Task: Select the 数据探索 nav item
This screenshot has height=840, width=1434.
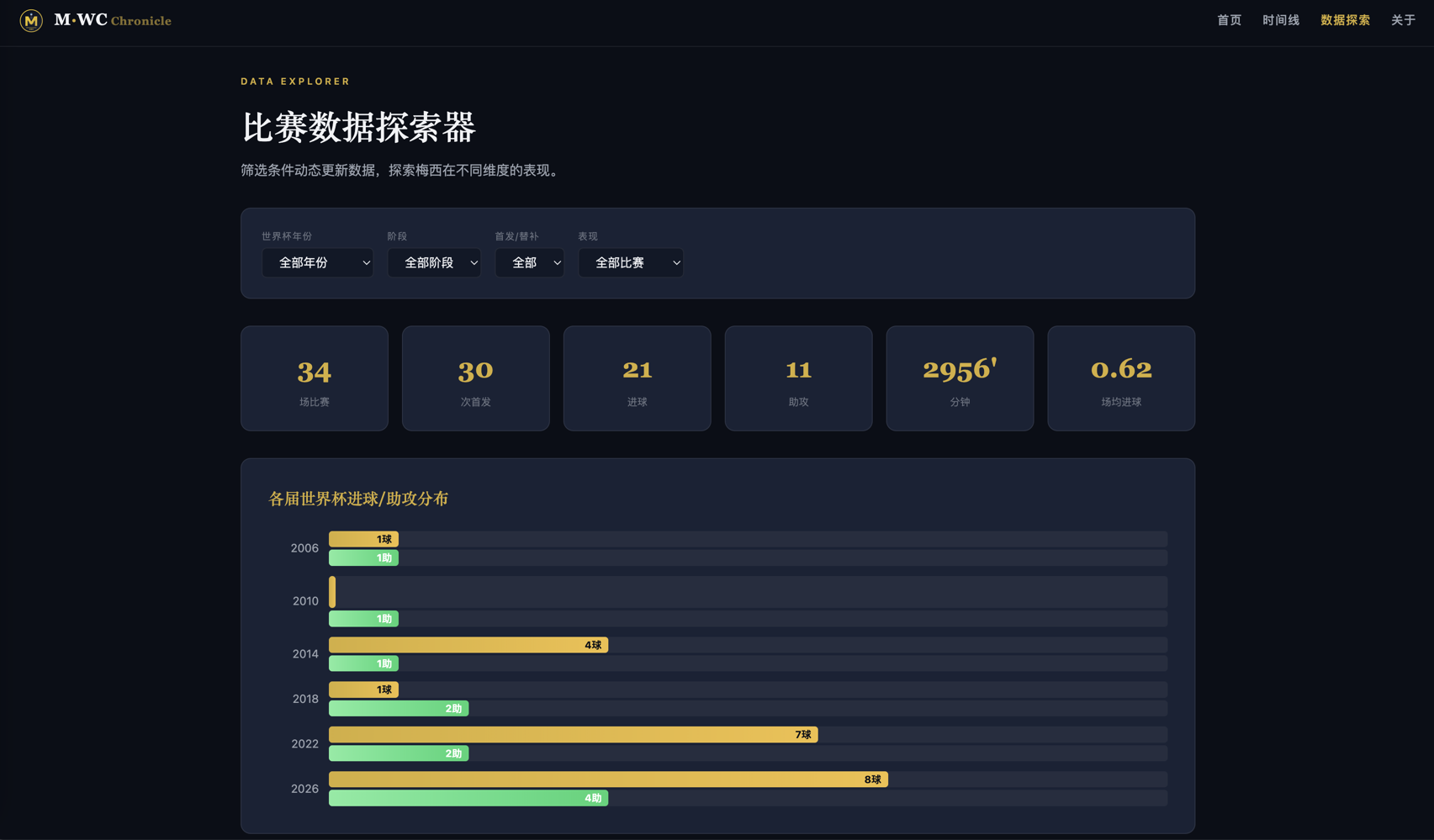Action: tap(1345, 20)
